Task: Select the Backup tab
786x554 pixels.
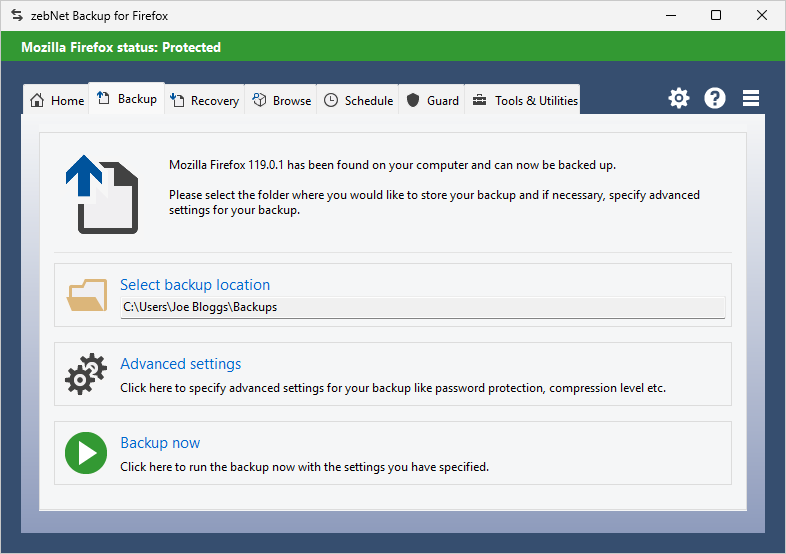Action: [x=127, y=99]
